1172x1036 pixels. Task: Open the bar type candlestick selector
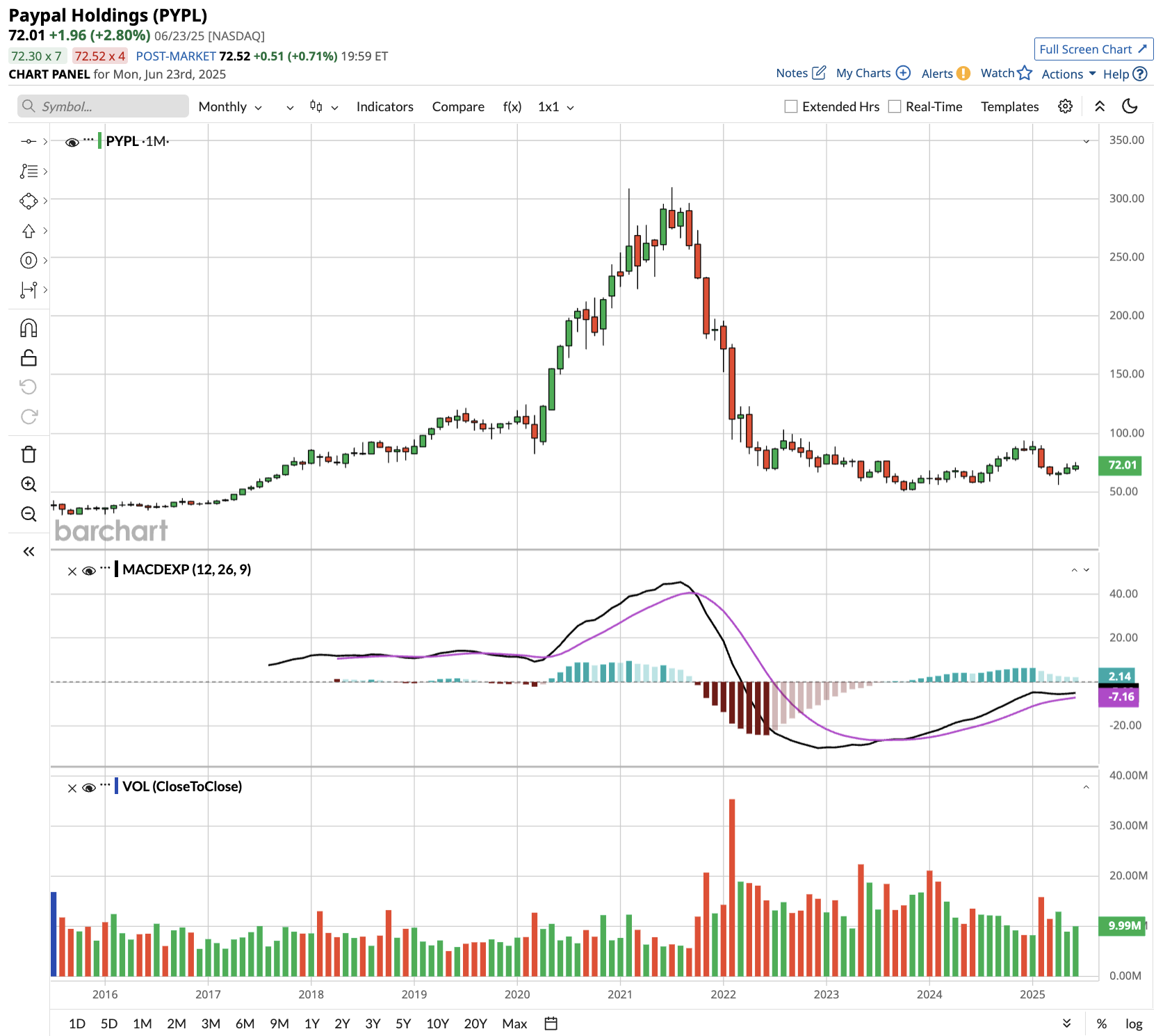pyautogui.click(x=324, y=106)
